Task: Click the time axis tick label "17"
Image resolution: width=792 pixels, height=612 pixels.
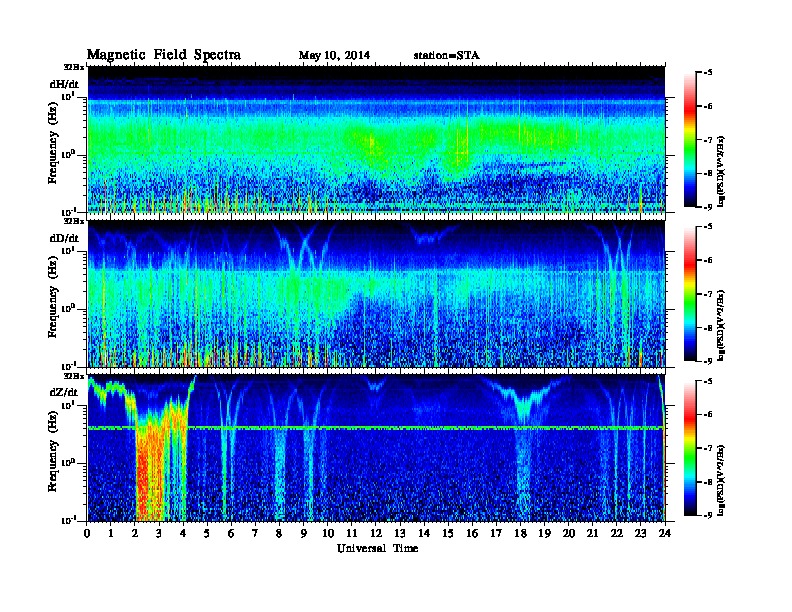Action: [x=497, y=534]
